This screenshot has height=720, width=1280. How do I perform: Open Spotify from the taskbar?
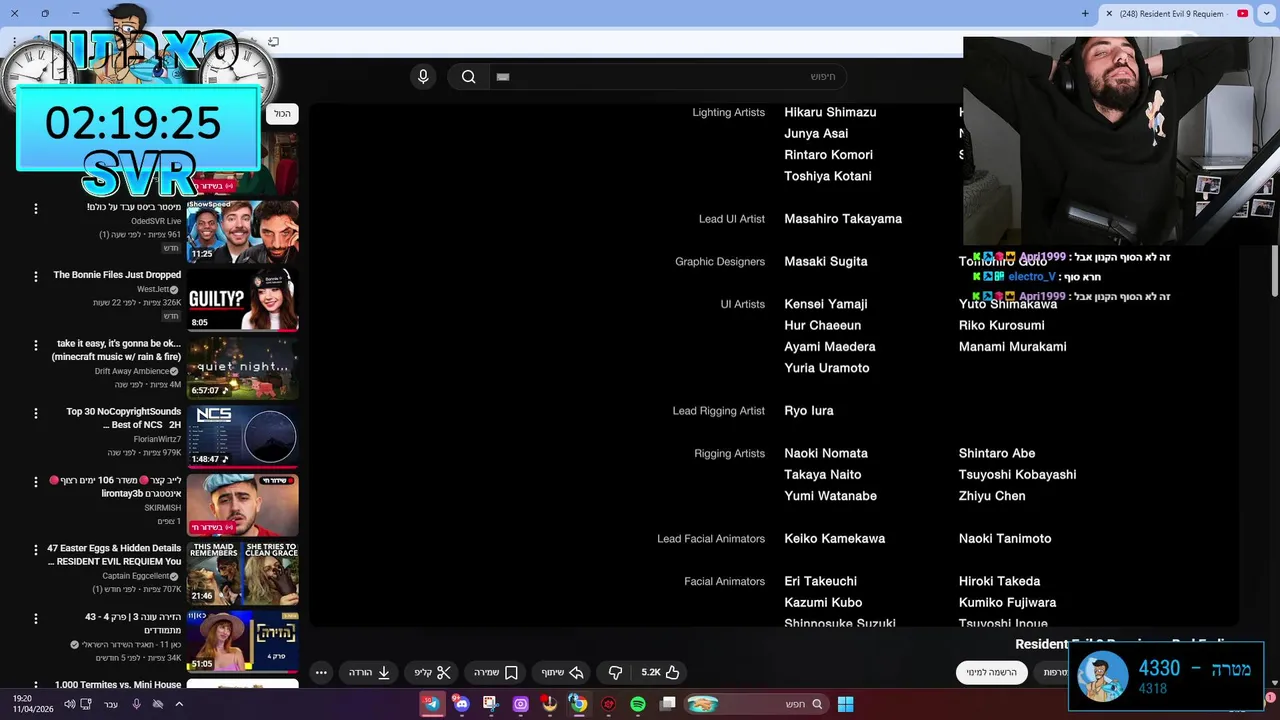click(638, 704)
